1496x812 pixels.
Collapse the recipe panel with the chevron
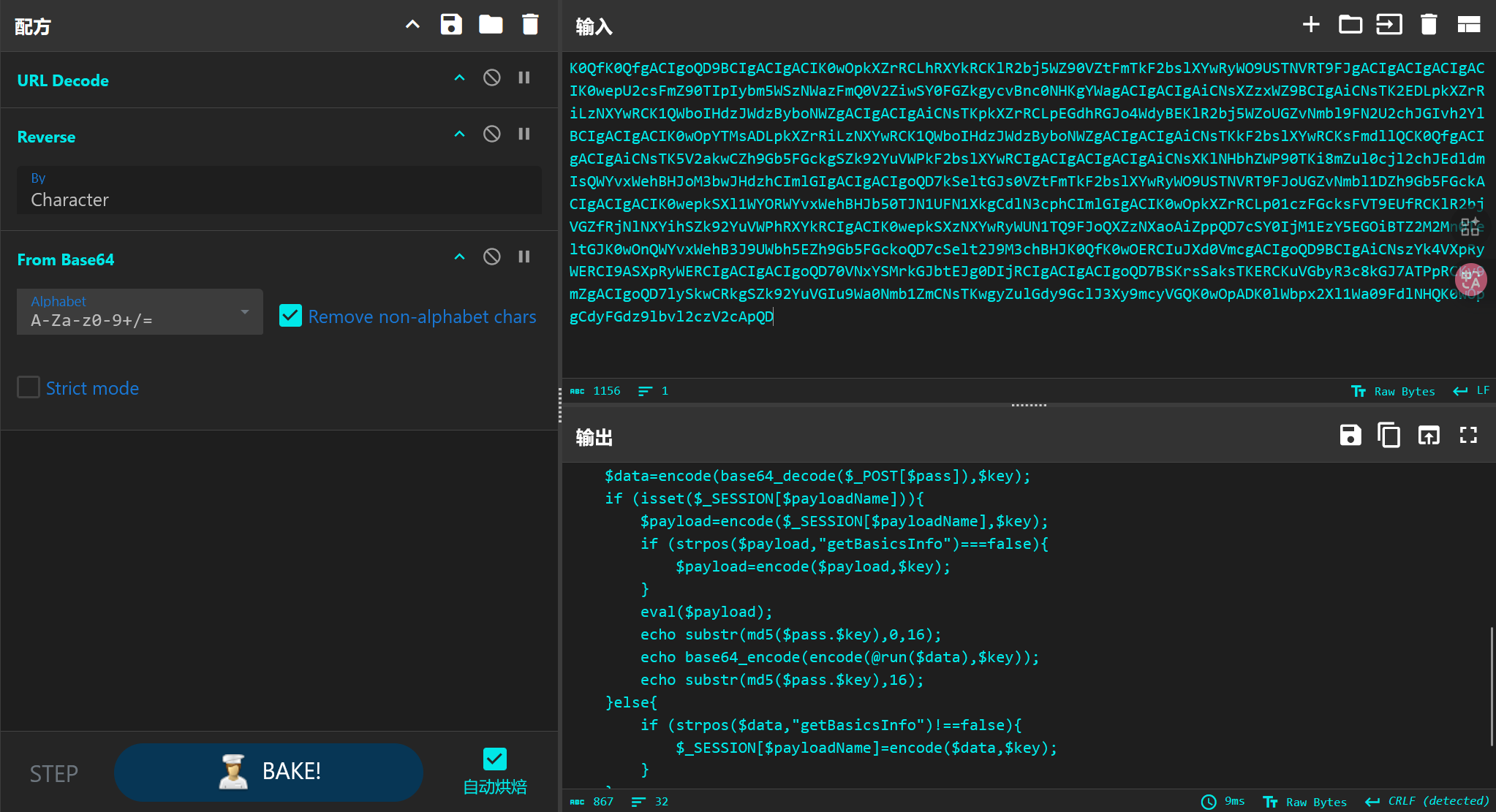412,25
